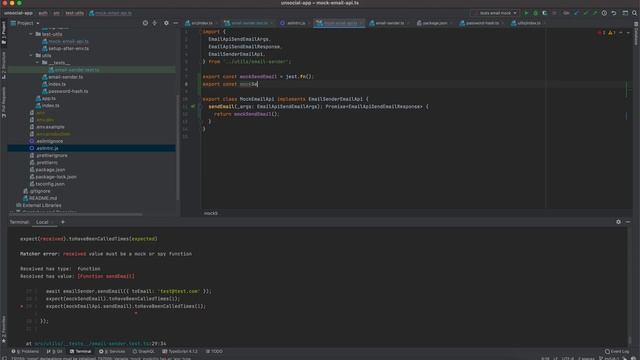
Task: Open the Problems tool window
Action: click(25, 351)
